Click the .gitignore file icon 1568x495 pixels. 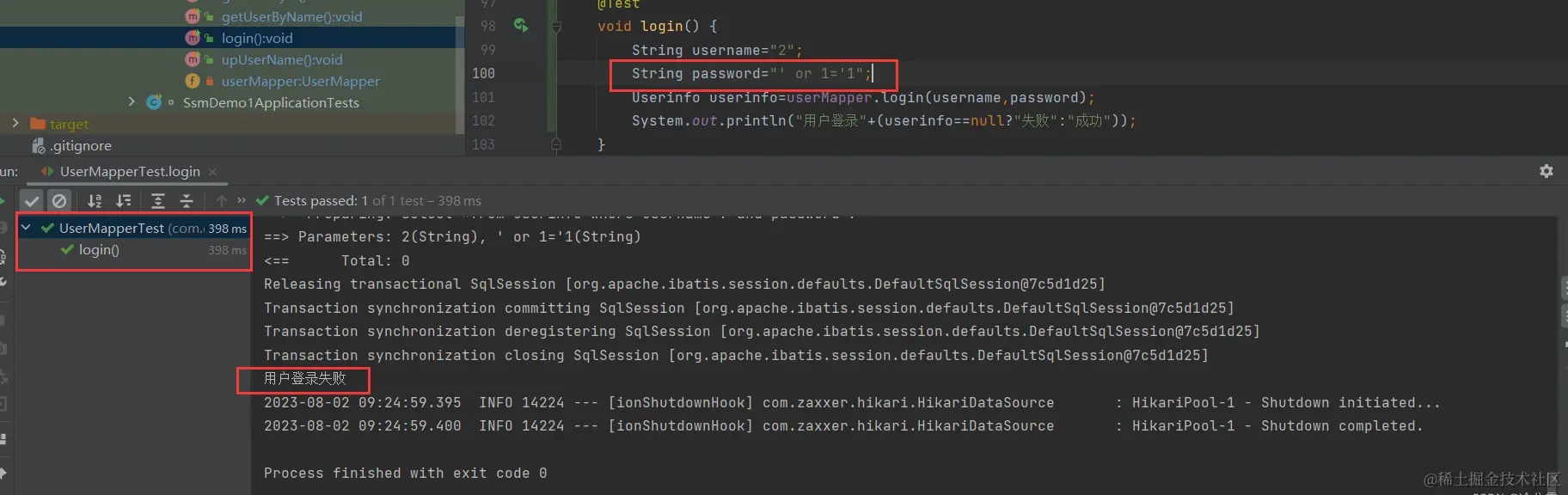coord(39,146)
